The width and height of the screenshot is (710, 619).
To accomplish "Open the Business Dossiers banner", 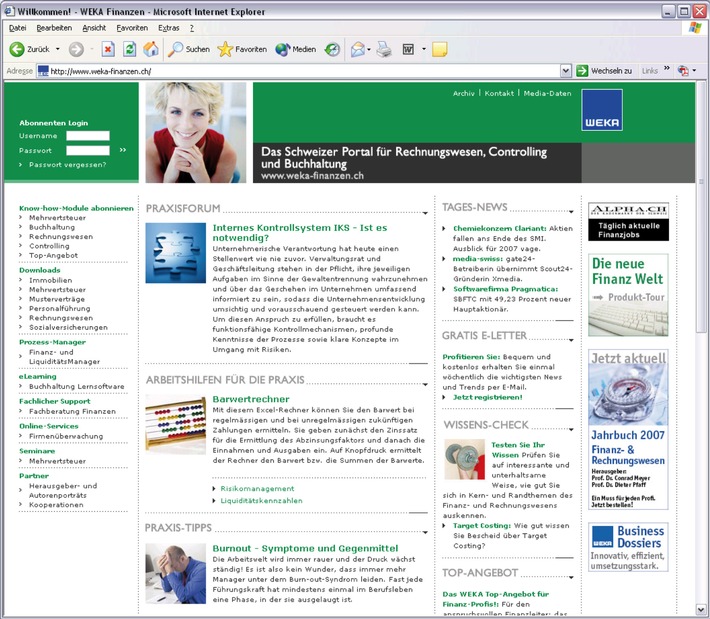I will [x=627, y=546].
